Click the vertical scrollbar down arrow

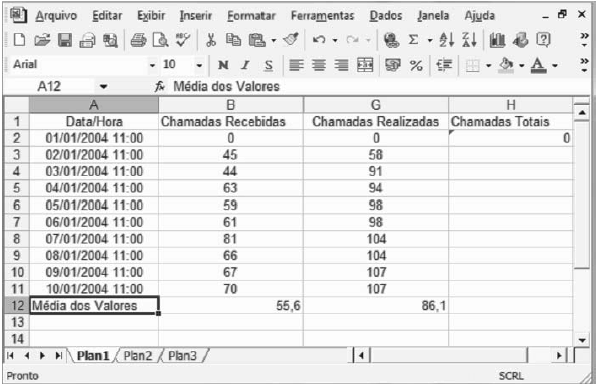point(582,340)
